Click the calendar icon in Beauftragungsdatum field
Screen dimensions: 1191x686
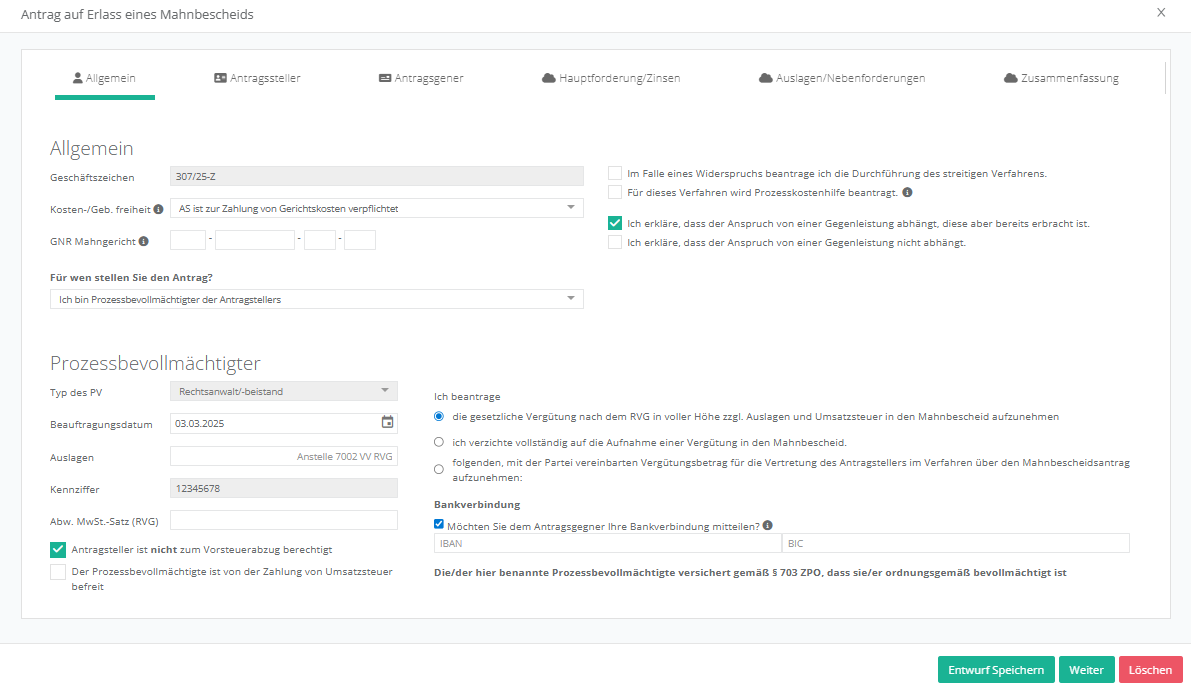387,423
